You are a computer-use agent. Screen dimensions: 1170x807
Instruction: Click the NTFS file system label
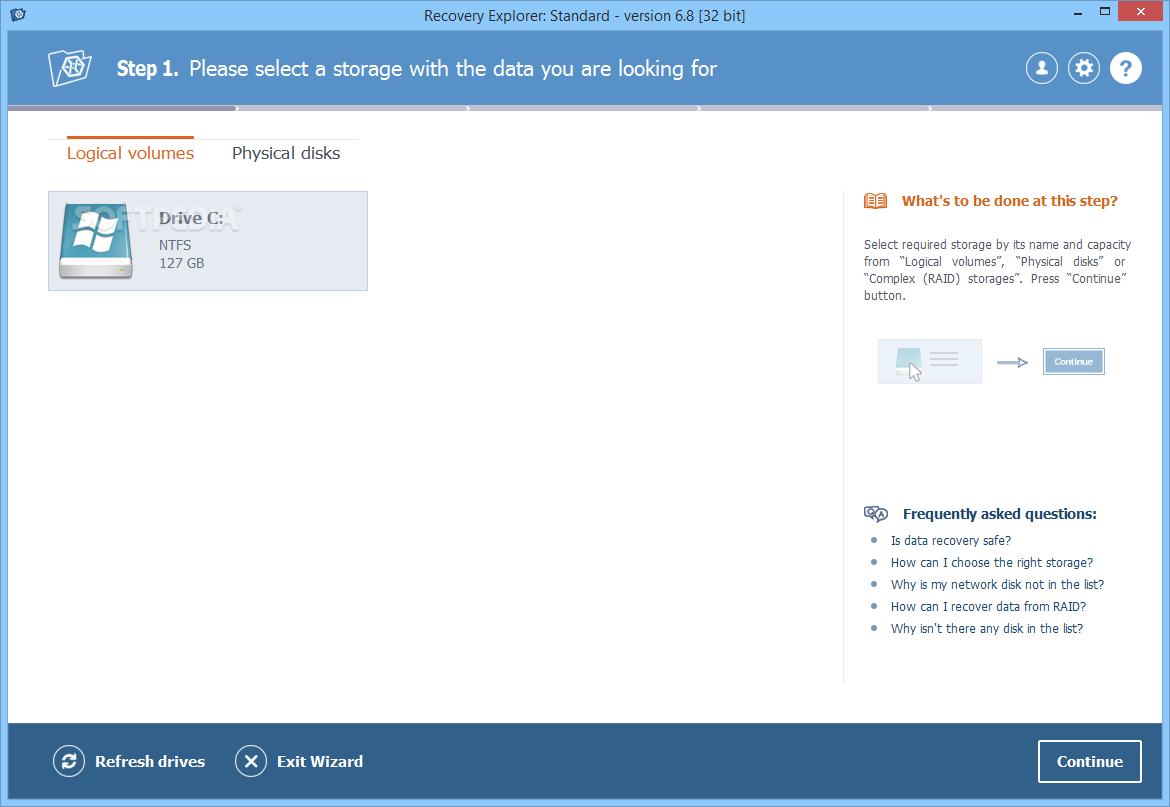coord(175,245)
